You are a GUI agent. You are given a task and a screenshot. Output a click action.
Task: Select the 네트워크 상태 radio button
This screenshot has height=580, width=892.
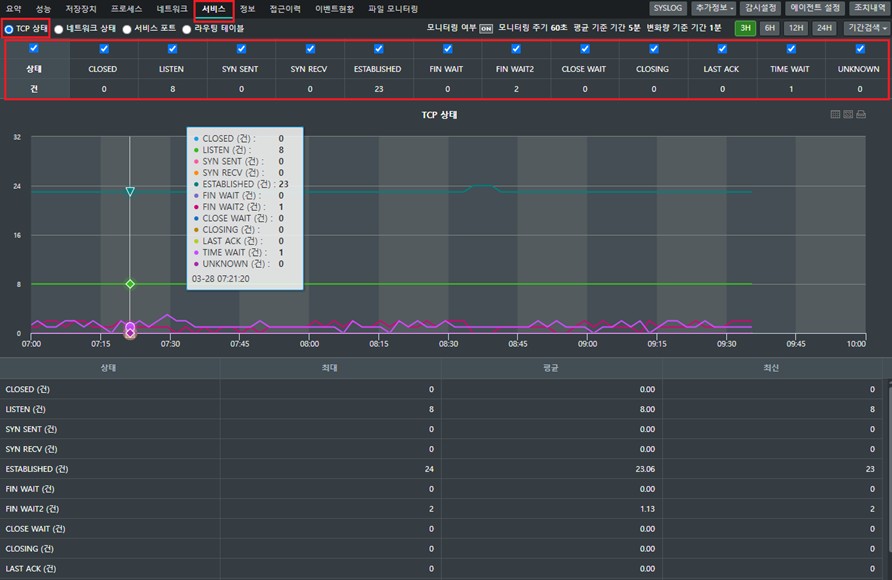click(x=59, y=29)
